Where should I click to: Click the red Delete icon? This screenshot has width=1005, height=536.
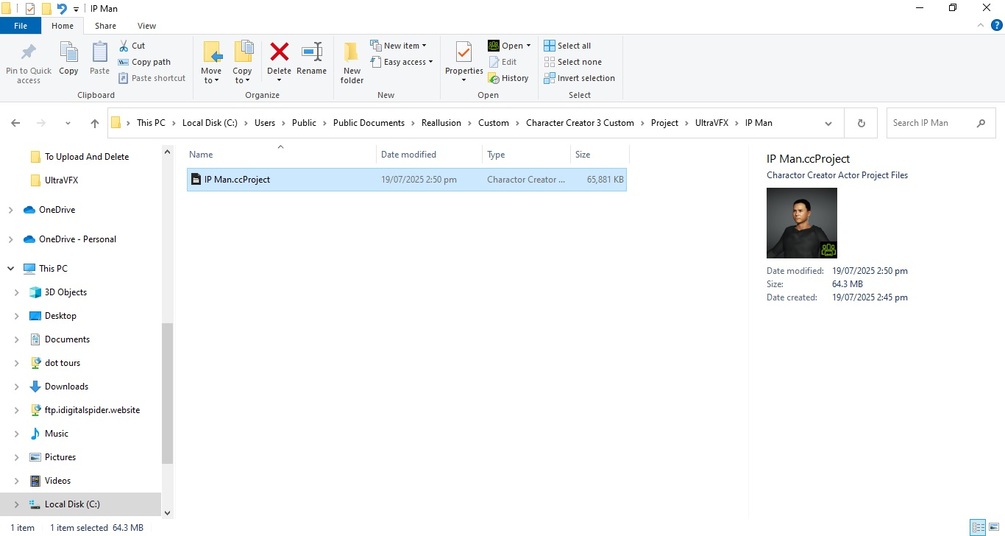[279, 51]
